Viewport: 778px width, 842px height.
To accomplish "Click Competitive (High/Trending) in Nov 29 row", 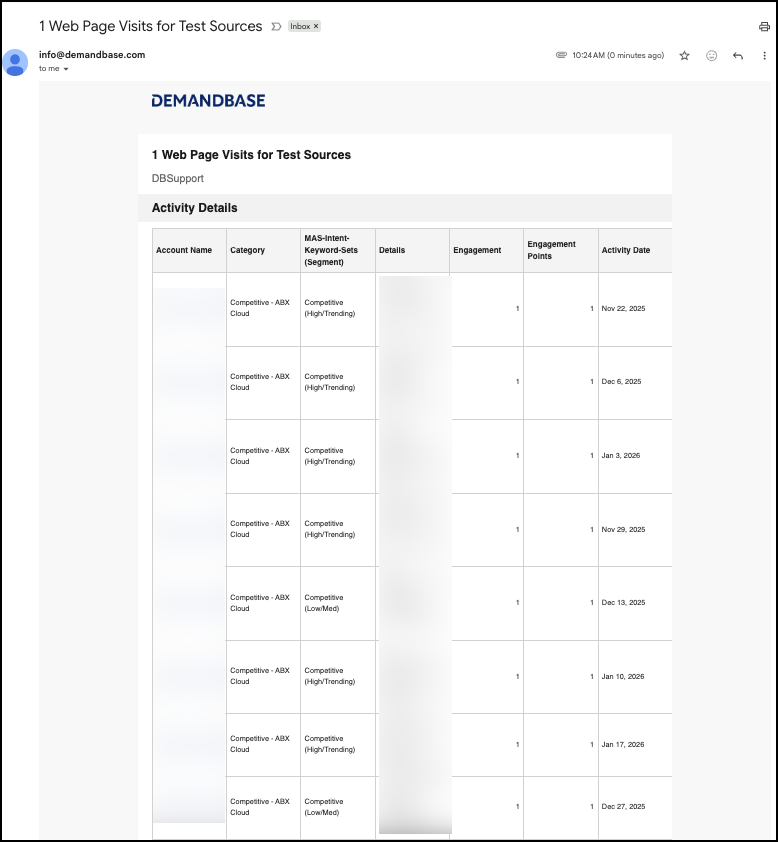I will pos(330,529).
